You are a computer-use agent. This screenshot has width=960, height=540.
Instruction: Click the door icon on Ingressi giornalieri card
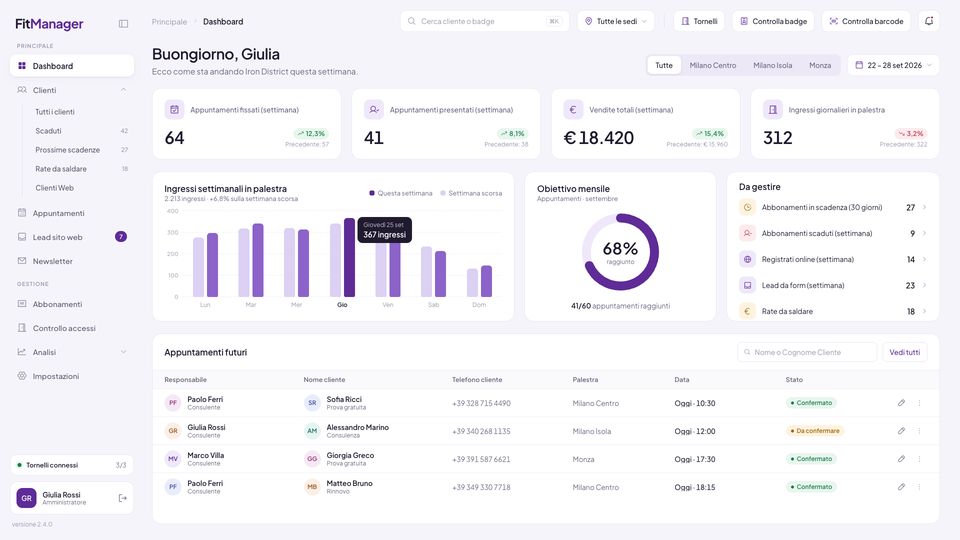point(773,110)
